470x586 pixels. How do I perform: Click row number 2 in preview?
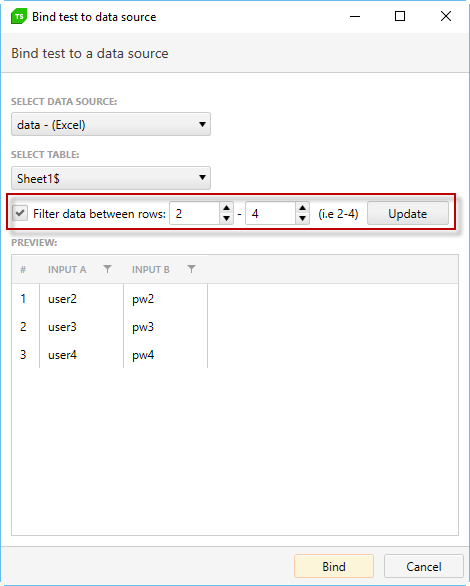coord(23,327)
